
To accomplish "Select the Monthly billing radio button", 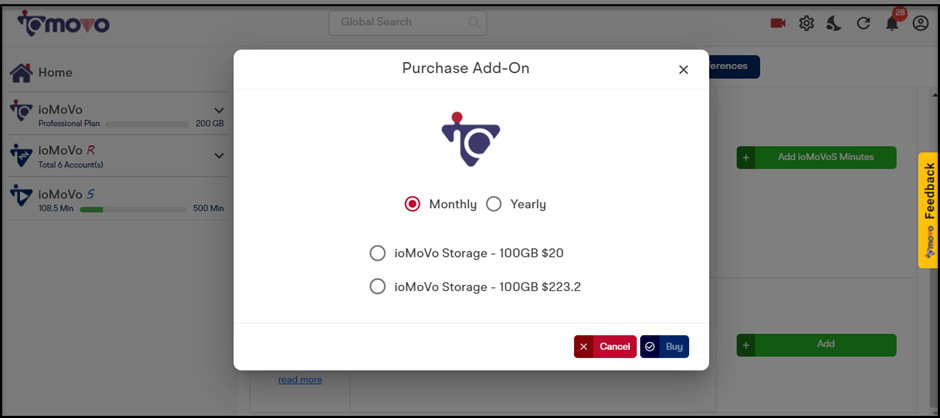I will pos(412,205).
